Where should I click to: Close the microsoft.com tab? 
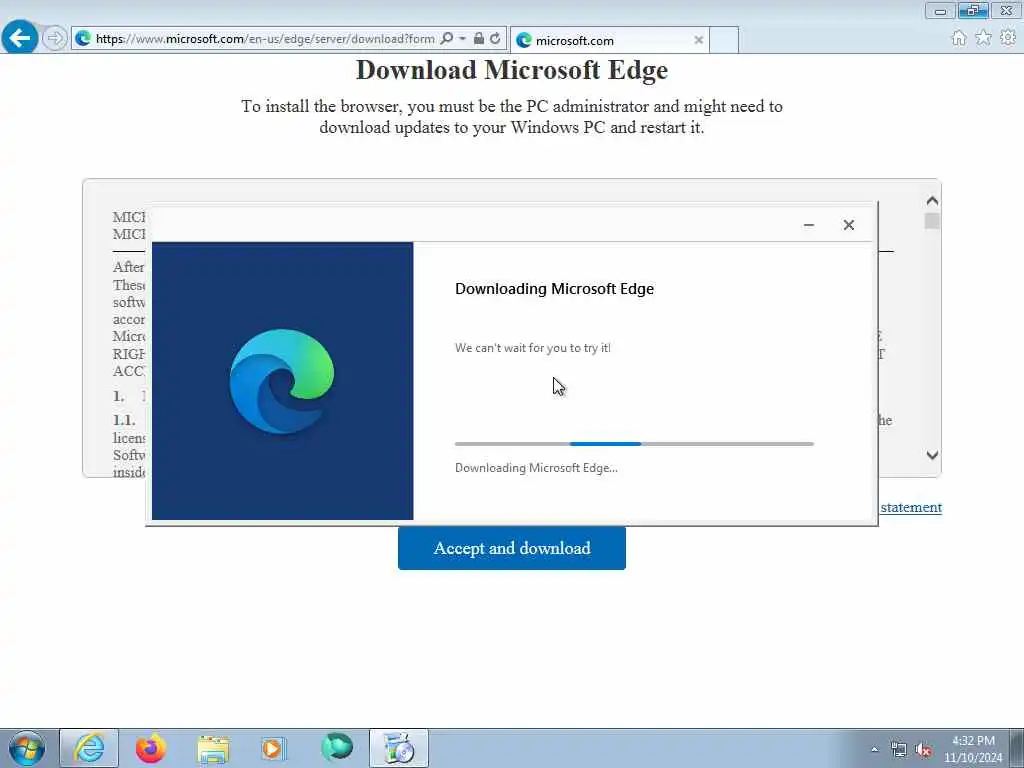coord(698,40)
